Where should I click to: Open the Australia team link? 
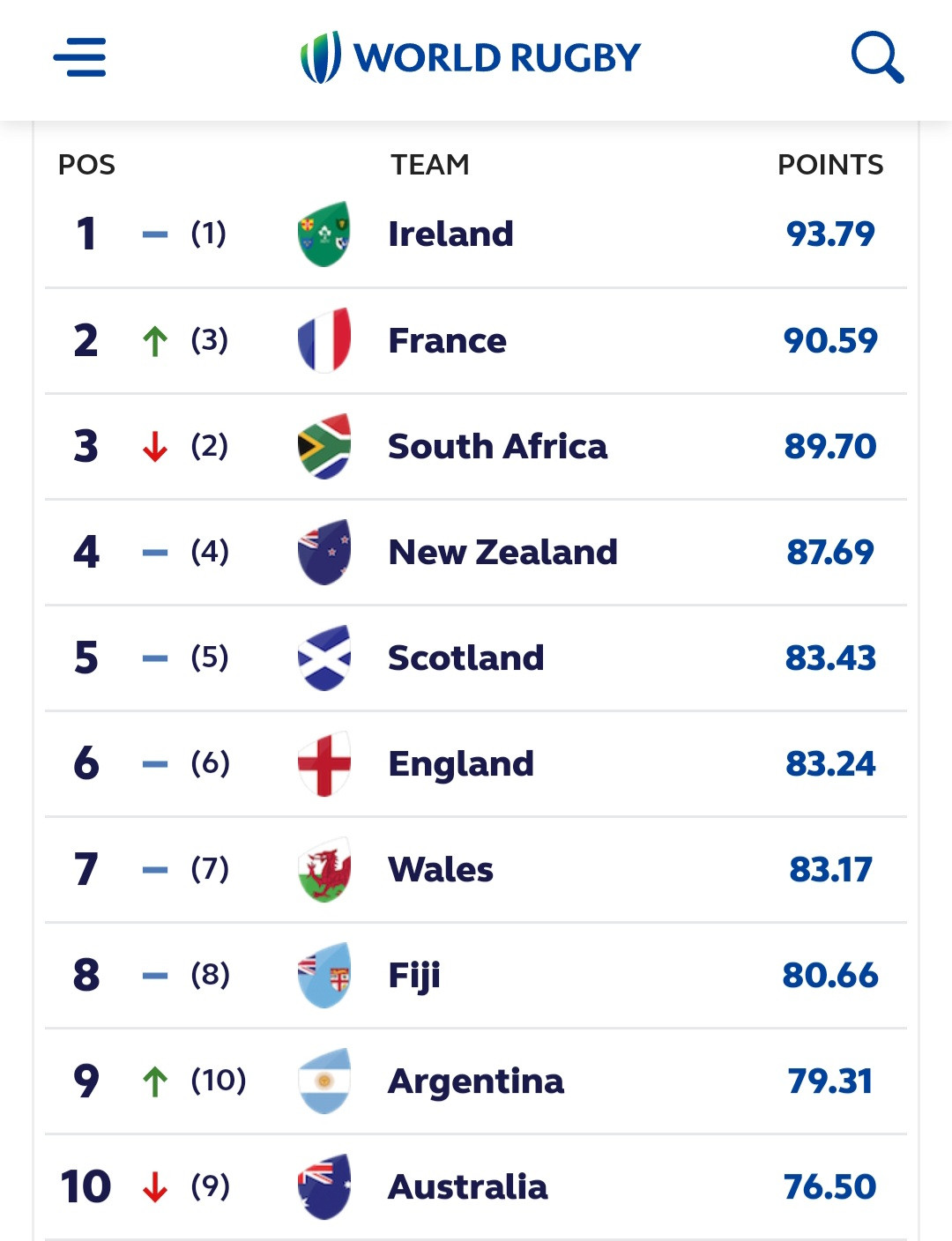(467, 1186)
